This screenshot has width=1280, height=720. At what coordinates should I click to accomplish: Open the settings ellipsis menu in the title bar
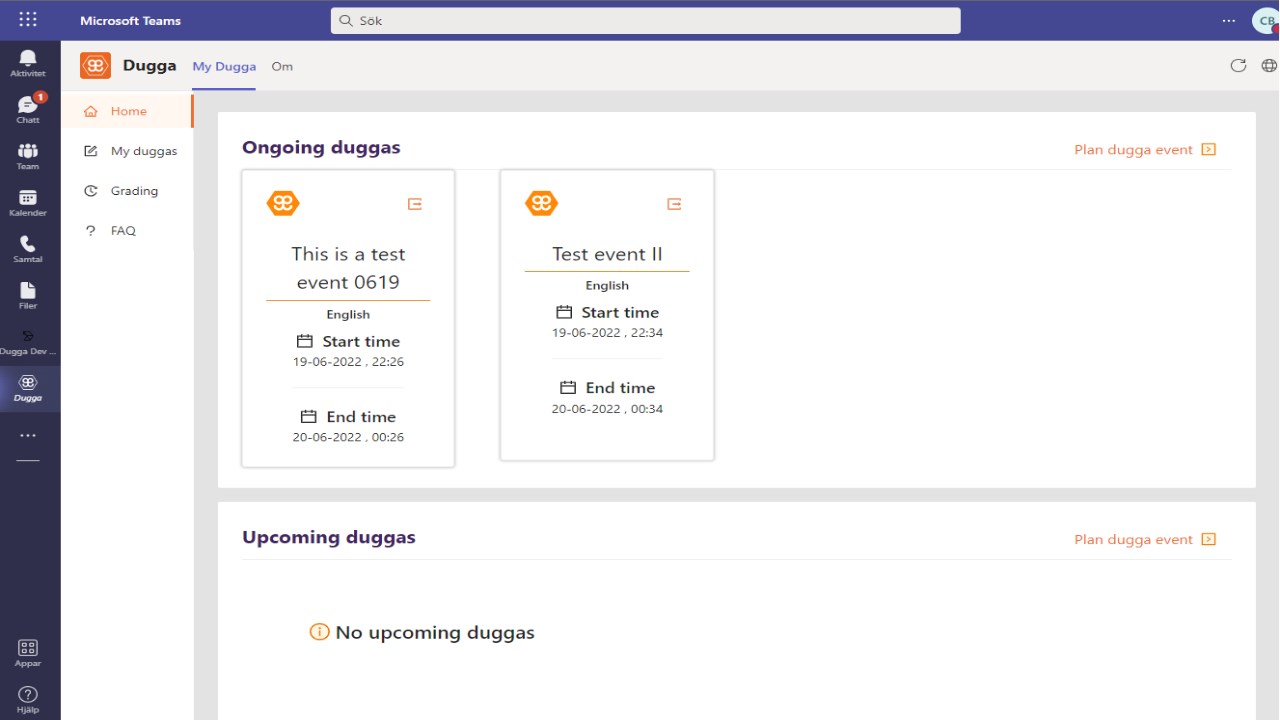click(1229, 20)
